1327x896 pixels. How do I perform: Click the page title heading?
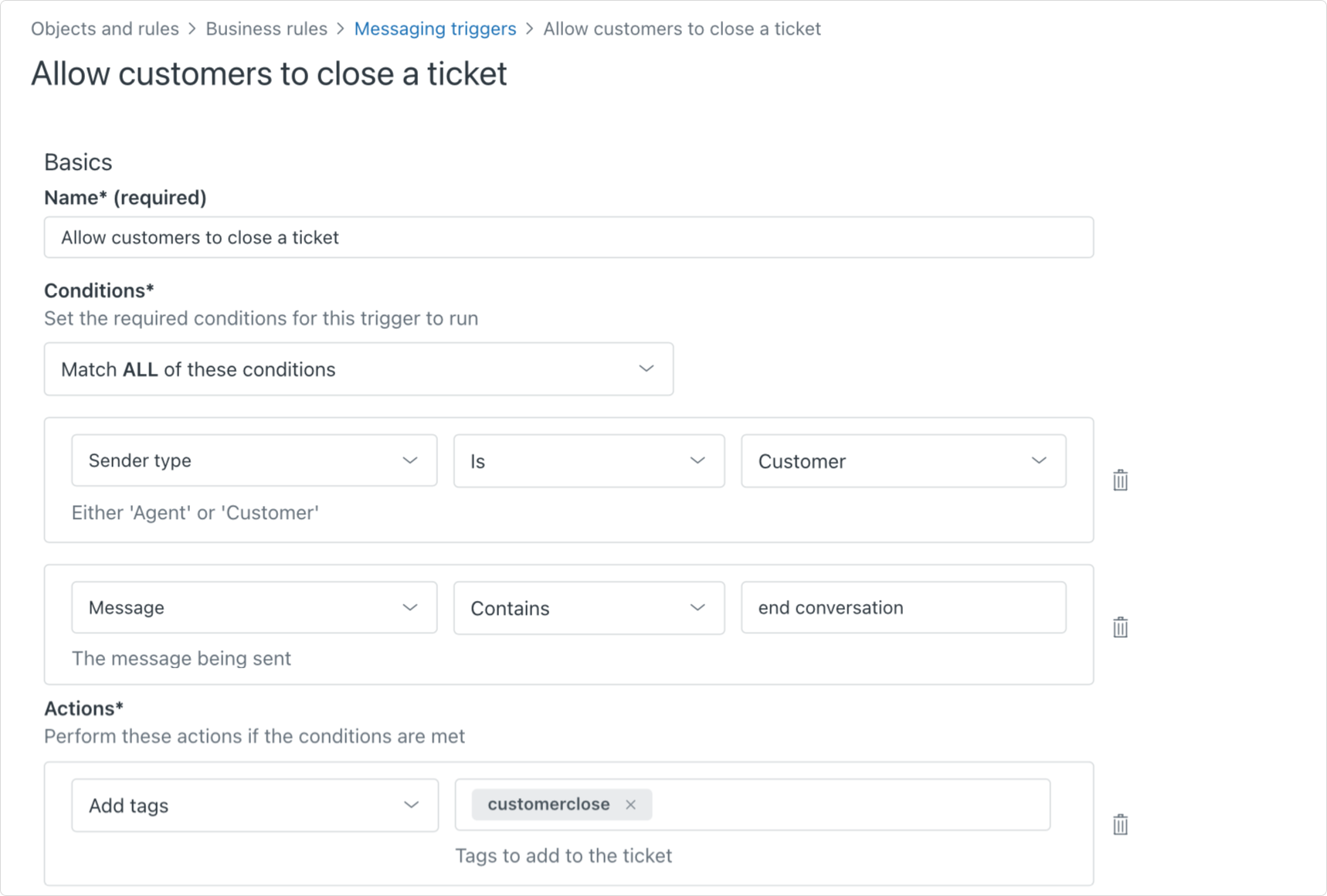pyautogui.click(x=269, y=74)
